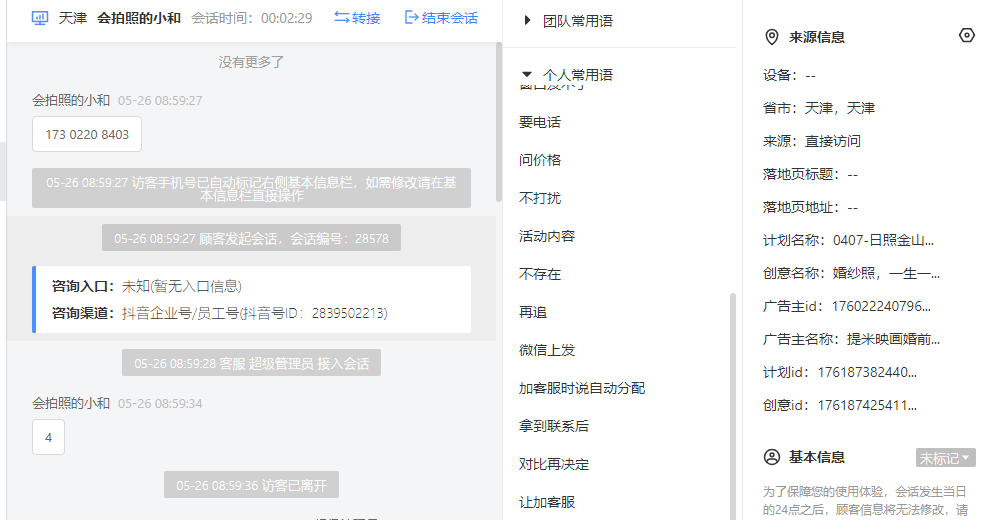Viewport: 986px width, 520px height.
Task: Click the 创意id 176187425411 field
Action: tap(839, 406)
